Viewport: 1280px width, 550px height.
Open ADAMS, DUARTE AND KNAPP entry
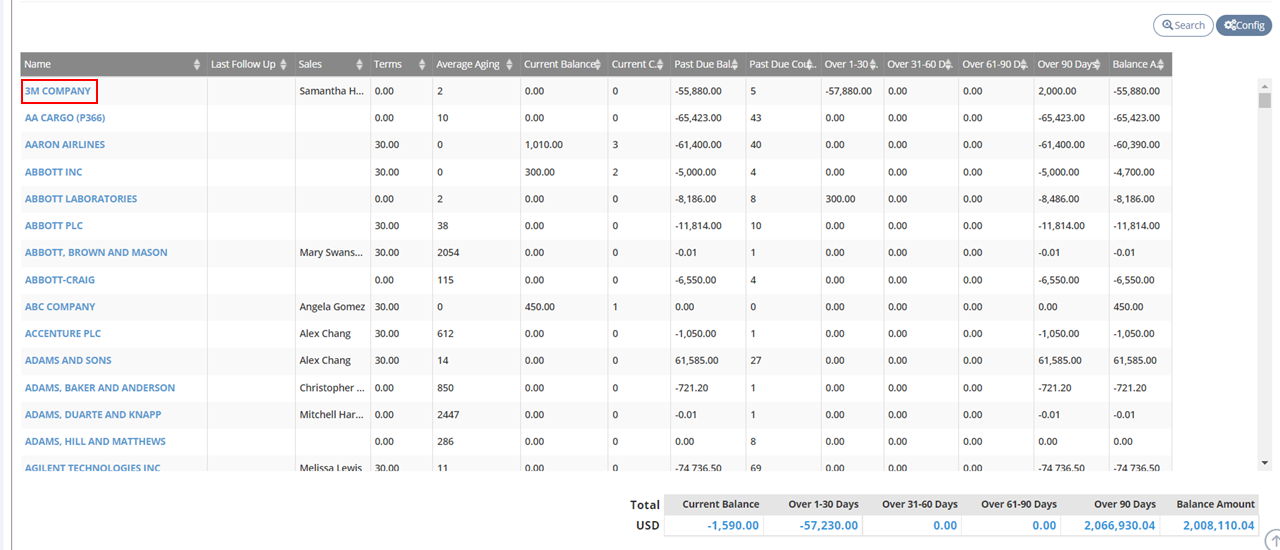[92, 415]
